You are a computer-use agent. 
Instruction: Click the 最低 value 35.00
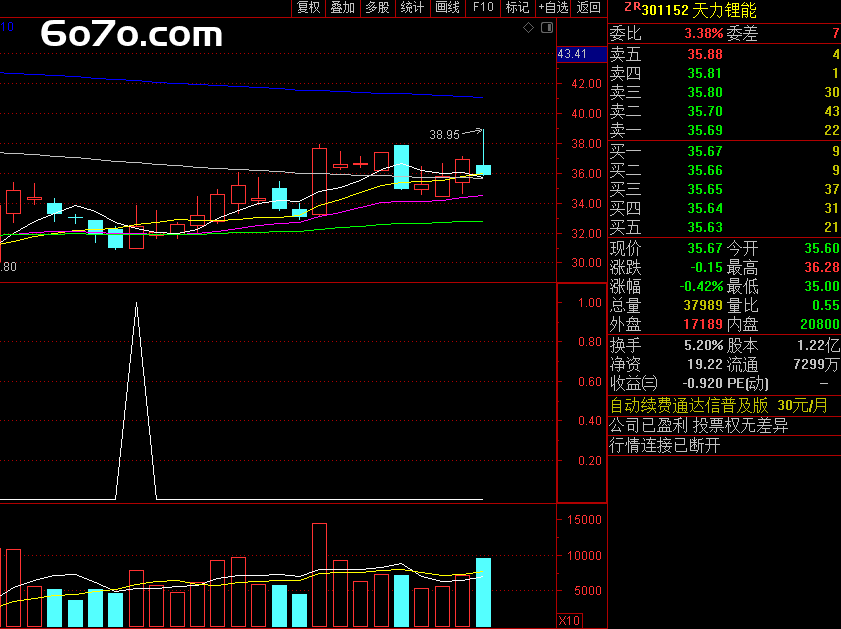point(822,286)
